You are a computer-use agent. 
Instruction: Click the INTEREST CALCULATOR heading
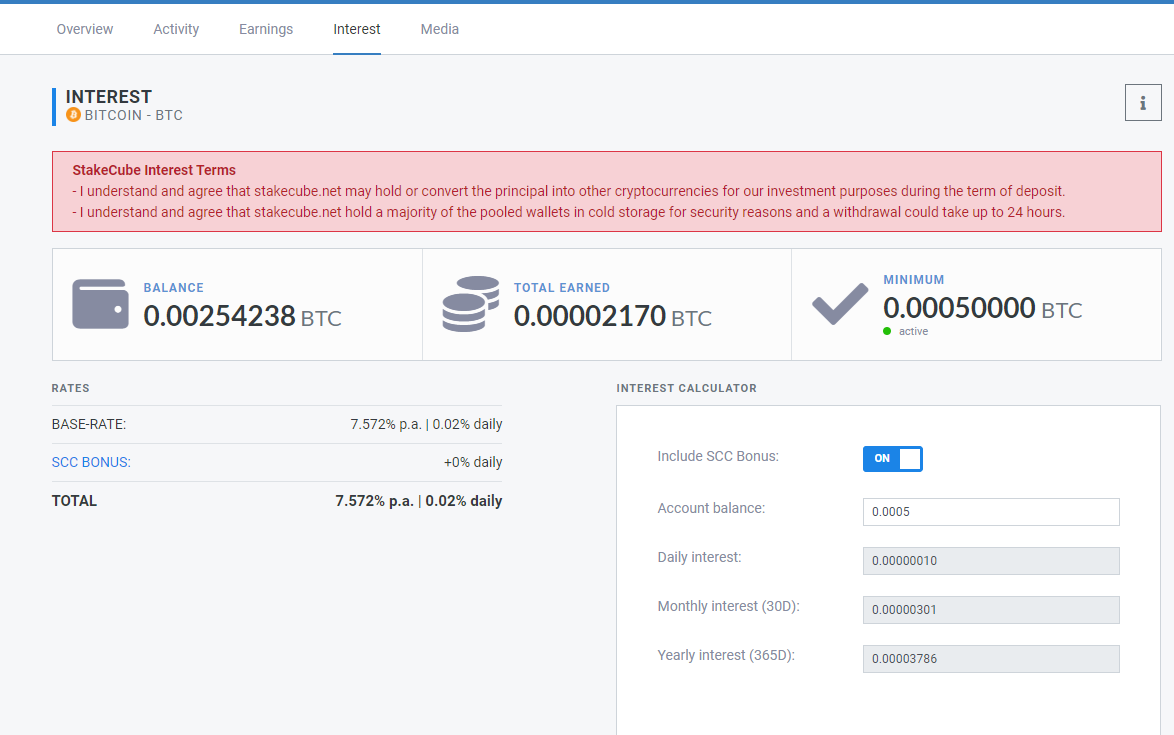(x=687, y=388)
